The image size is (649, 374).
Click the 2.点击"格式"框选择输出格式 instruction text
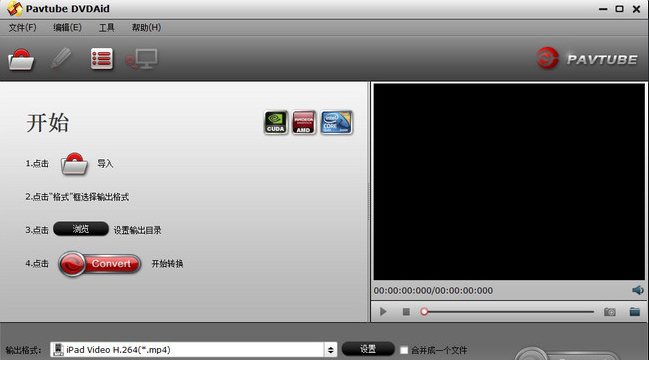77,197
